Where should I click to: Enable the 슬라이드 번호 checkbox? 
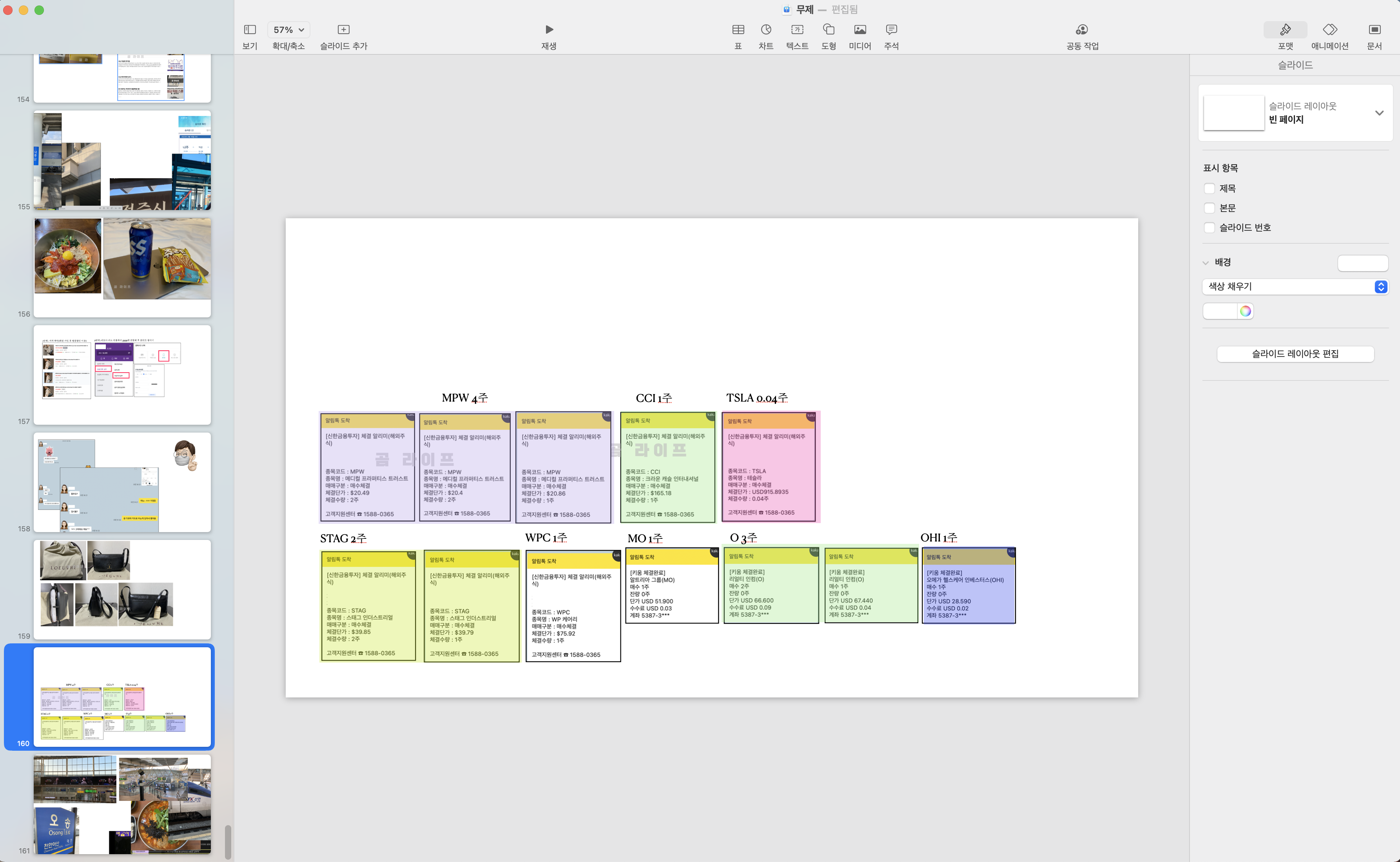(1209, 228)
